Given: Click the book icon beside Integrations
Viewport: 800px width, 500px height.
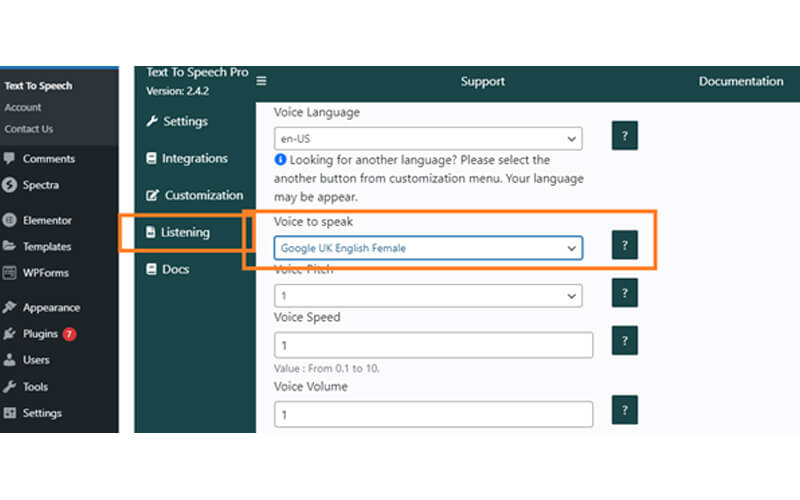Looking at the screenshot, I should [151, 158].
